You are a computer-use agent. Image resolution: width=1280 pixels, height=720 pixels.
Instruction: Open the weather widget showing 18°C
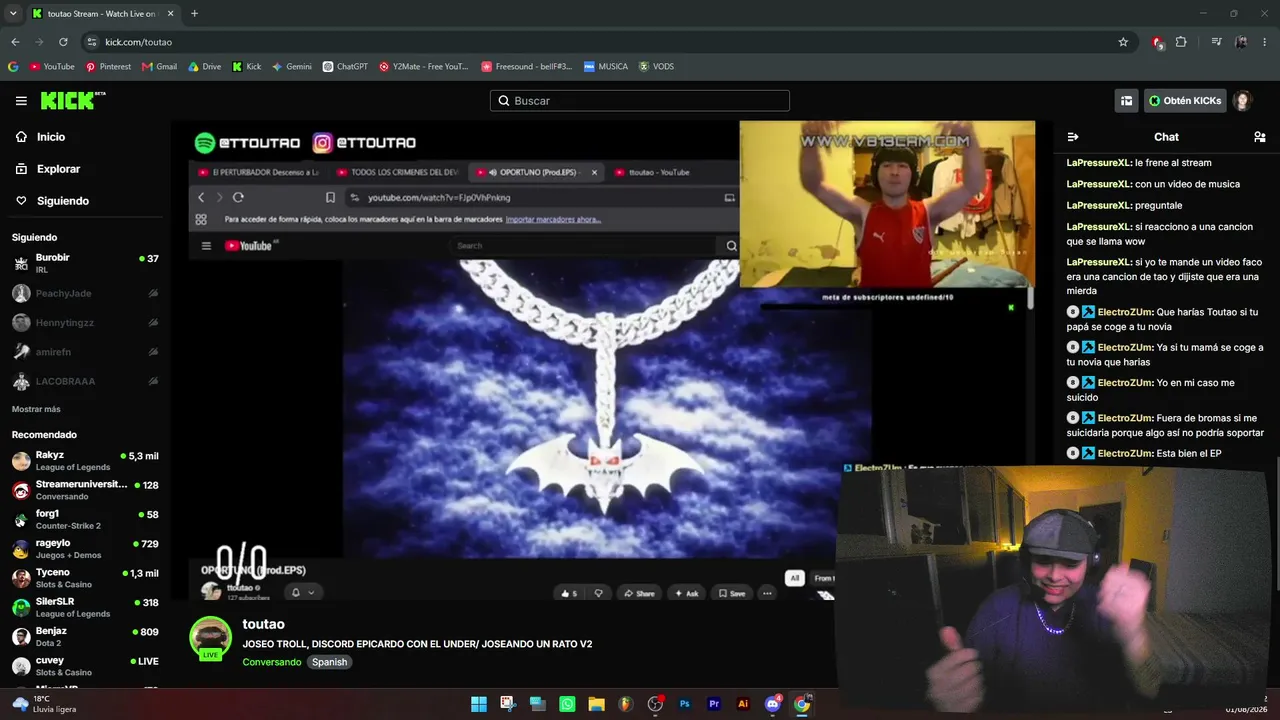pyautogui.click(x=45, y=704)
